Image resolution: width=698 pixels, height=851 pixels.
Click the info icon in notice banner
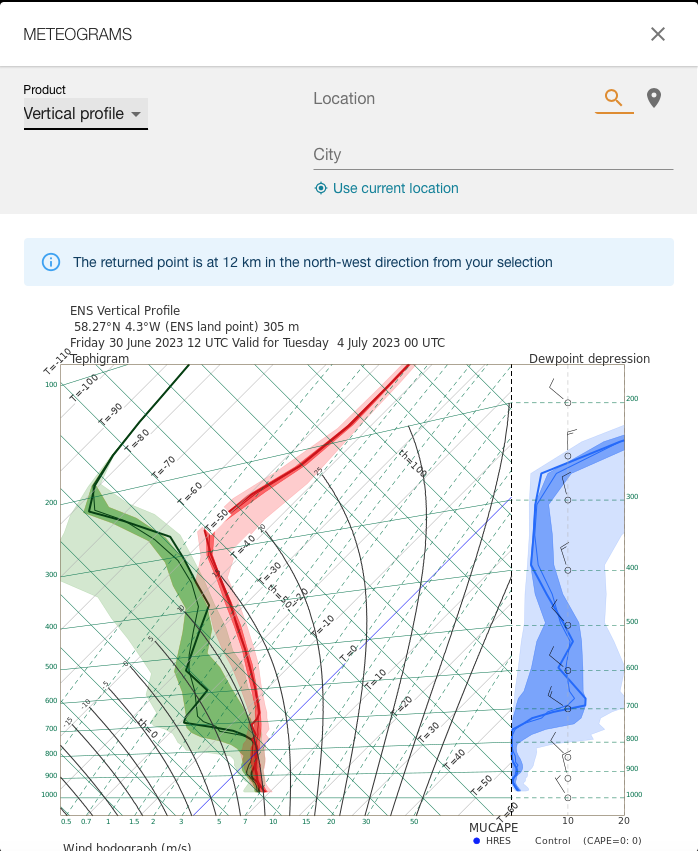pos(51,262)
